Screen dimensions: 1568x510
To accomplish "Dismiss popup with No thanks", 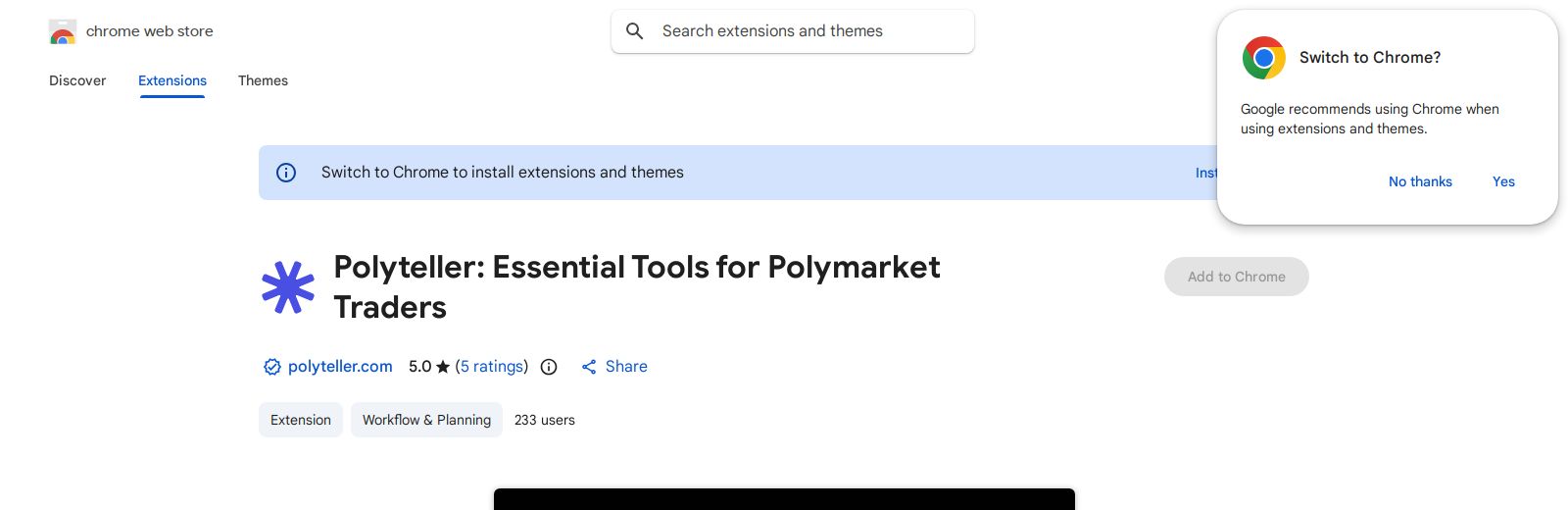I will click(1420, 181).
